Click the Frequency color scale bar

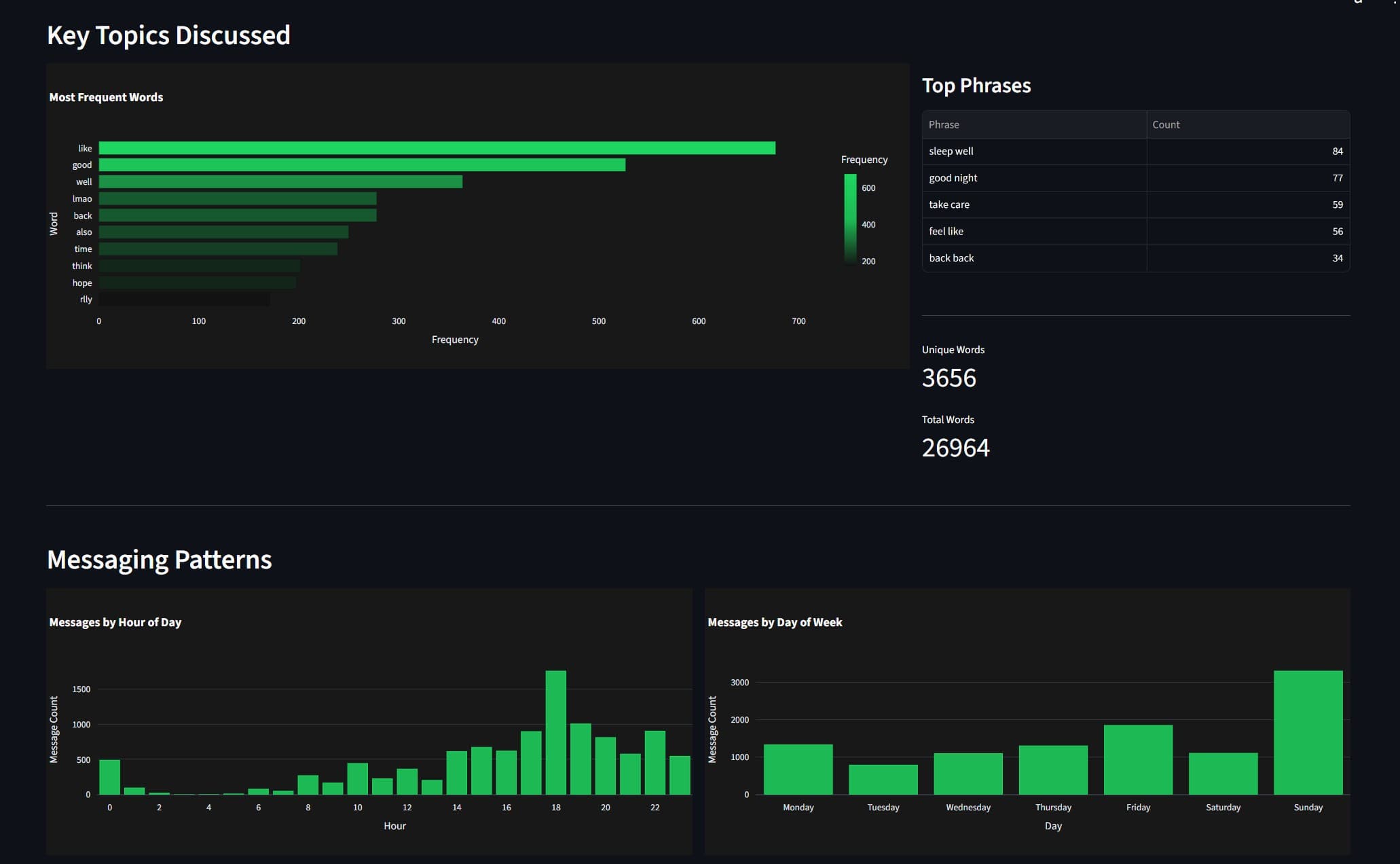(x=850, y=217)
